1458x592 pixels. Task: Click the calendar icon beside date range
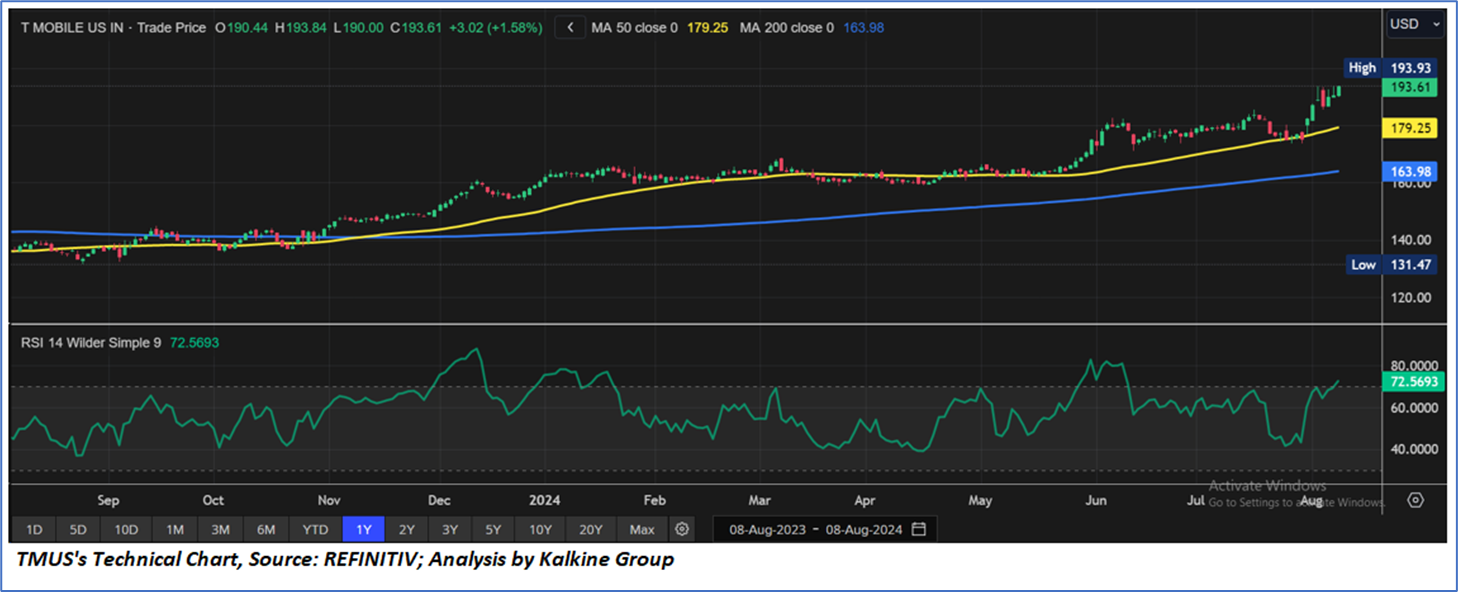[919, 529]
